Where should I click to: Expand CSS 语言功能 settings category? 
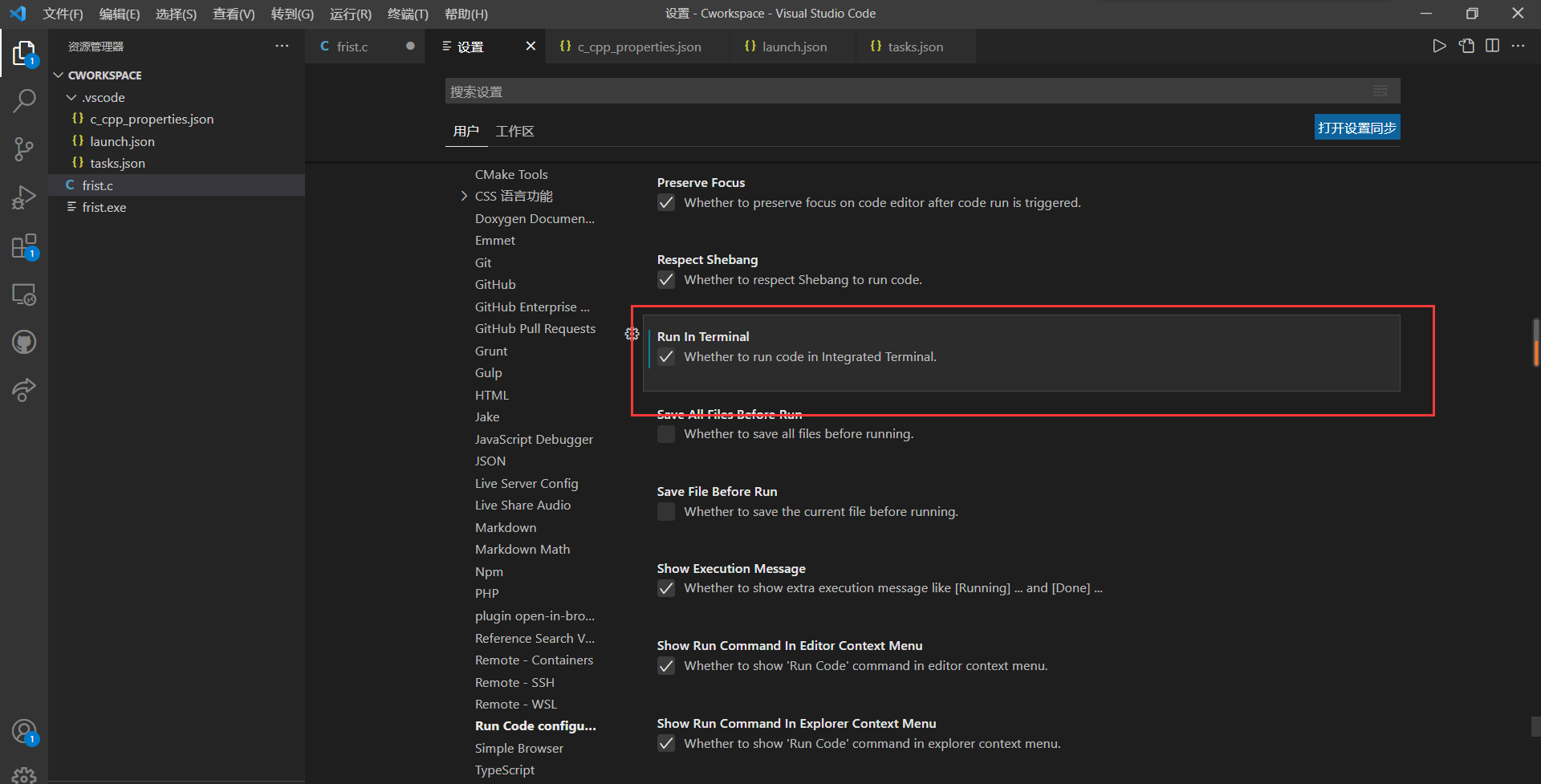click(464, 196)
